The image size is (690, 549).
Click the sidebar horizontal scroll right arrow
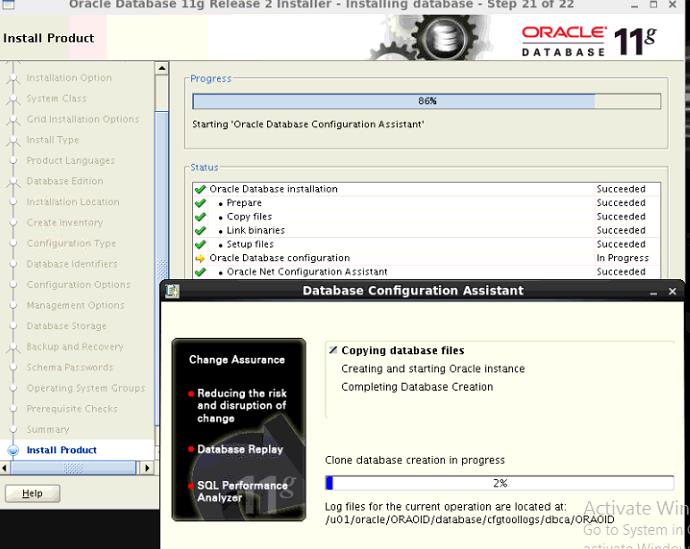(x=147, y=468)
